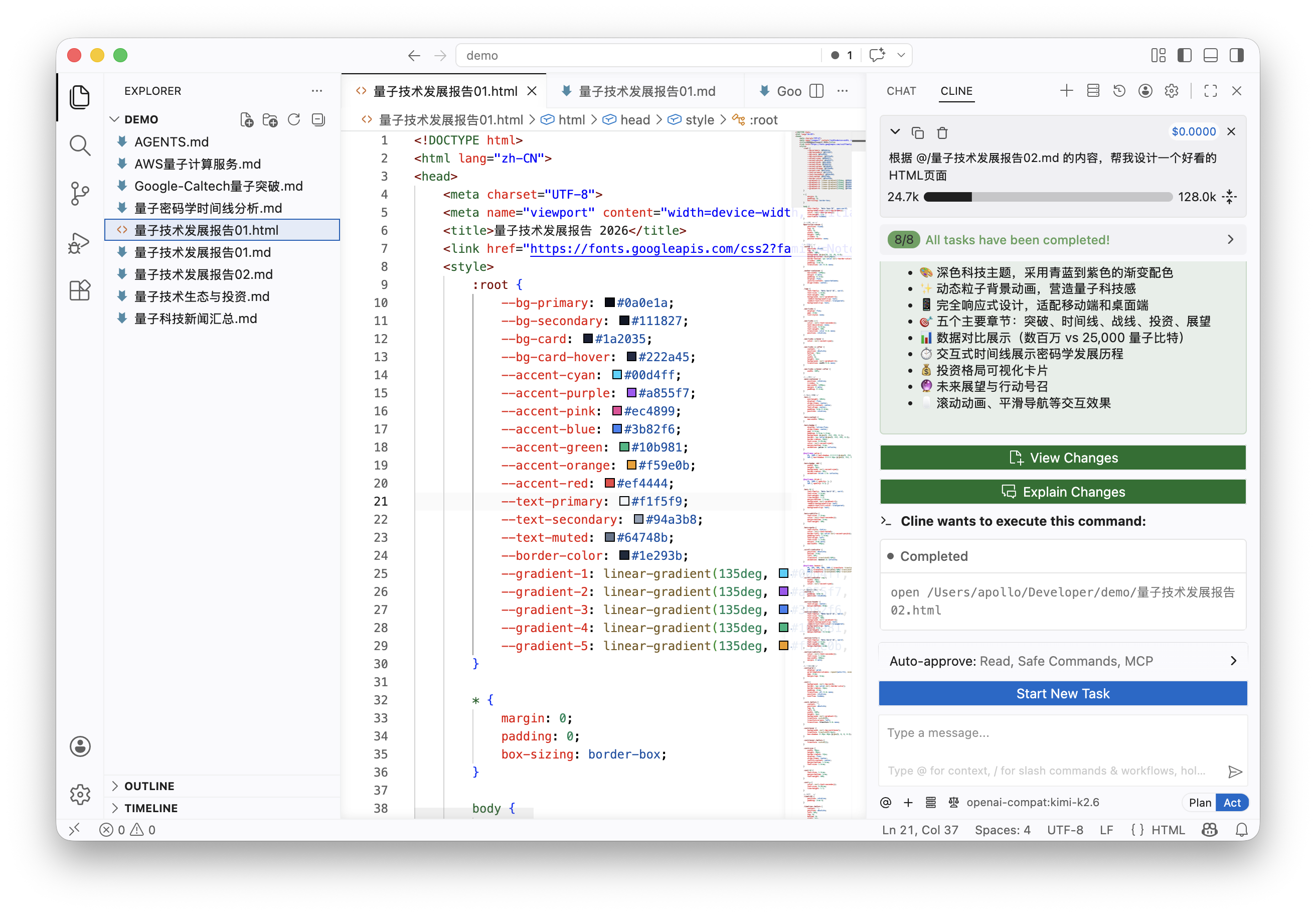1316x915 pixels.
Task: Open 量子技术生态与投资.md file
Action: click(x=222, y=297)
